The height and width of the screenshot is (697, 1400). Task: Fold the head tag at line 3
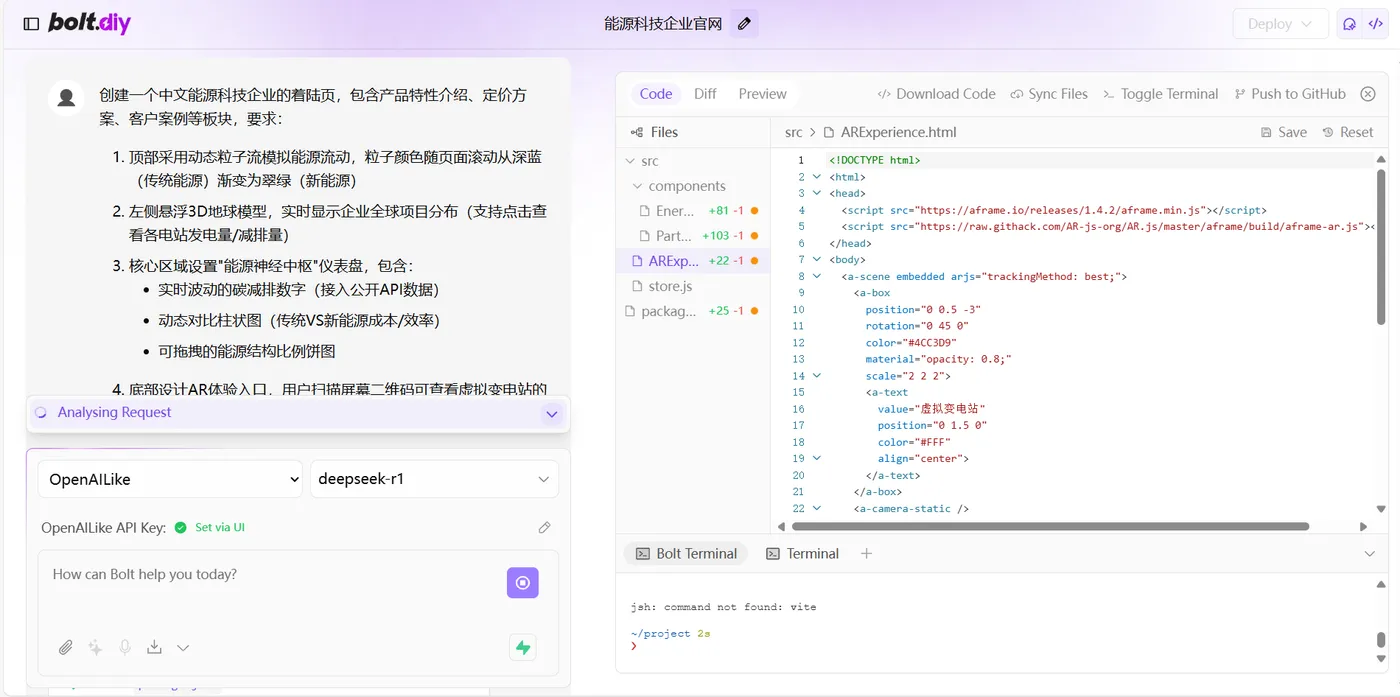click(817, 194)
